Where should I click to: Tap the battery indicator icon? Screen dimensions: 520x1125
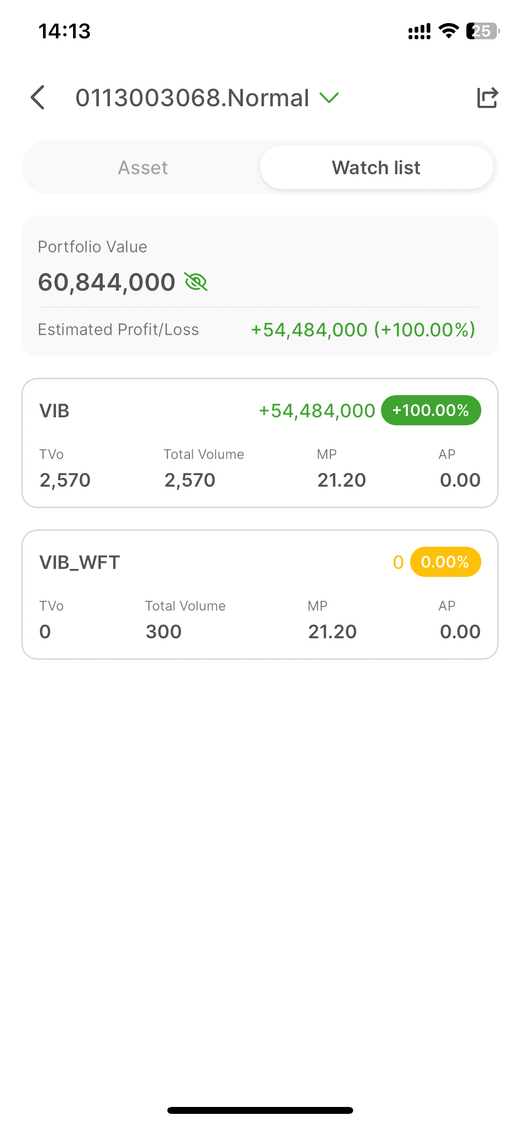483,31
